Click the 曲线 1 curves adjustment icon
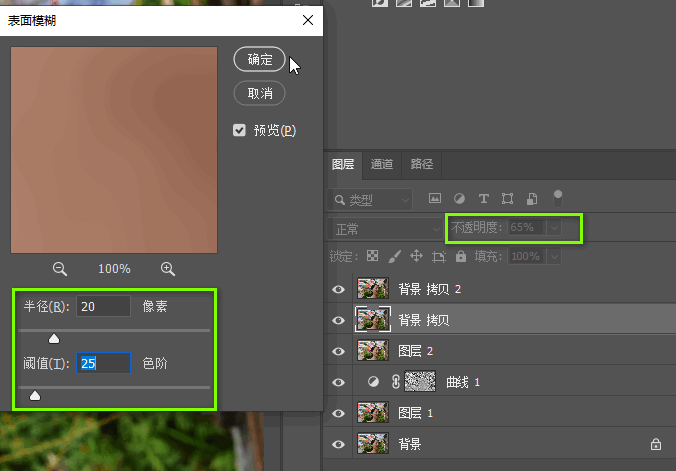 coord(373,382)
